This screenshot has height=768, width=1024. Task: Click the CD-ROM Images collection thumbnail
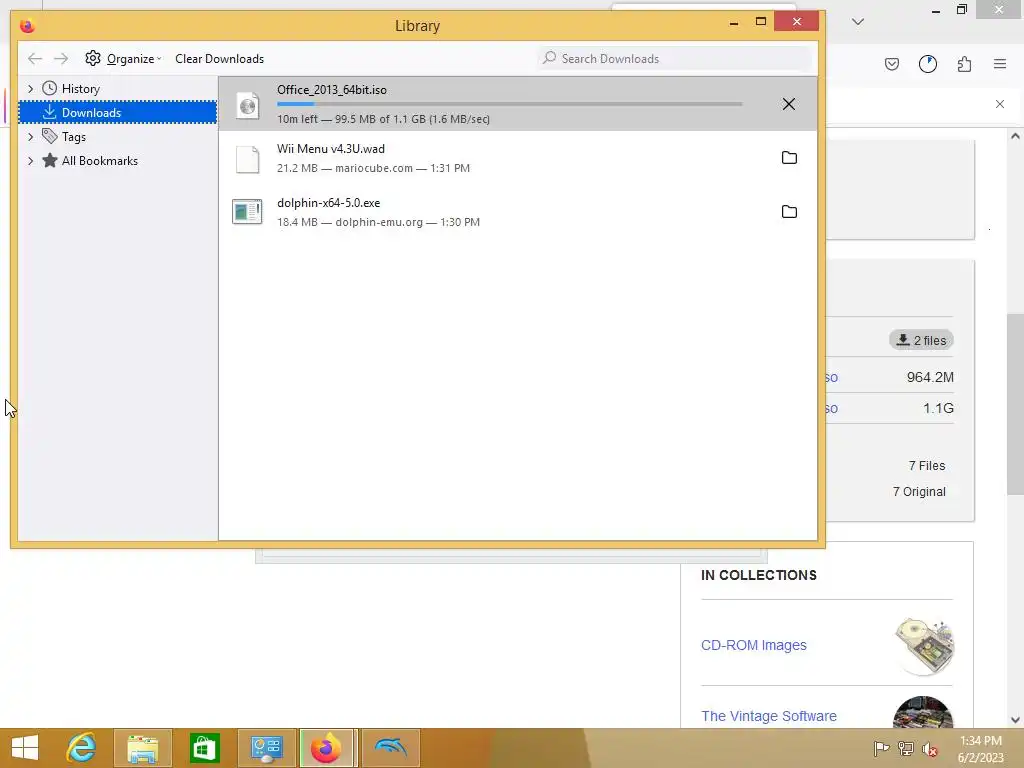(x=924, y=645)
